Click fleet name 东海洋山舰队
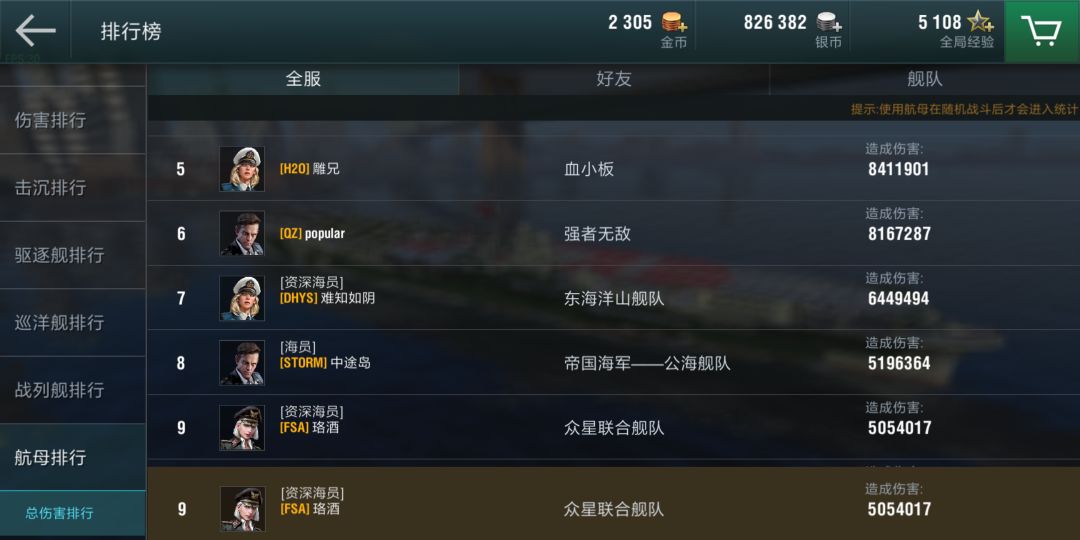 click(x=614, y=298)
